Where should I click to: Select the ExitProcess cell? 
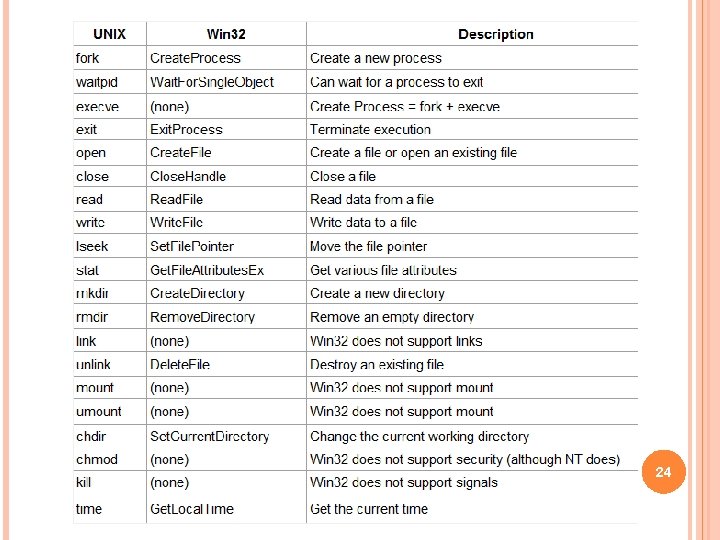pyautogui.click(x=186, y=129)
